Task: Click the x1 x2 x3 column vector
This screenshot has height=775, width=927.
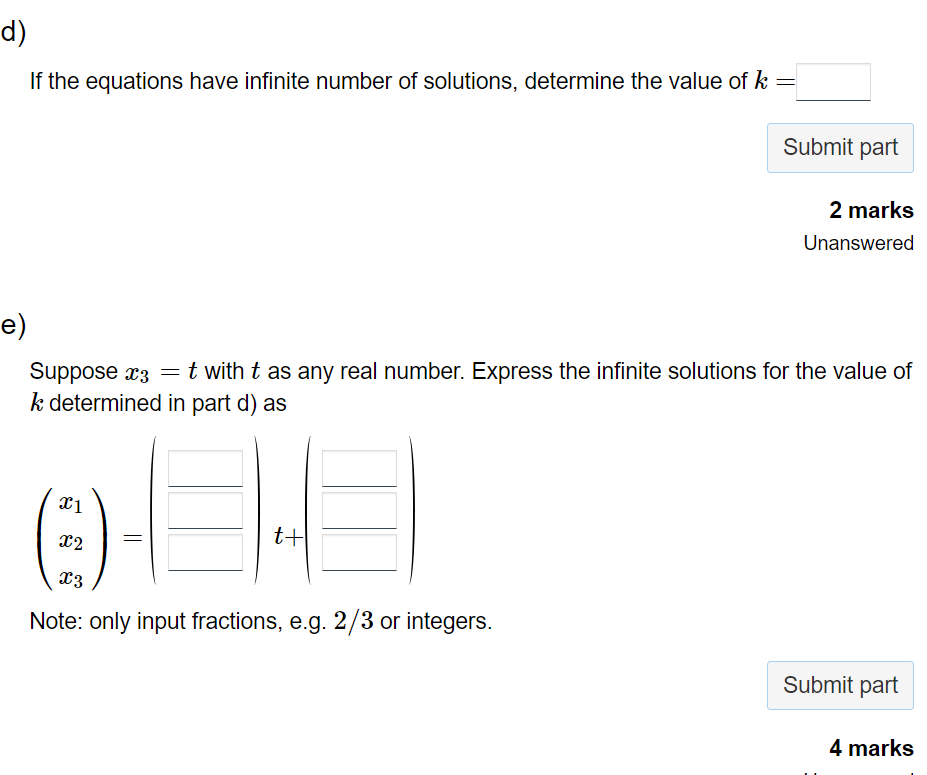Action: (70, 536)
